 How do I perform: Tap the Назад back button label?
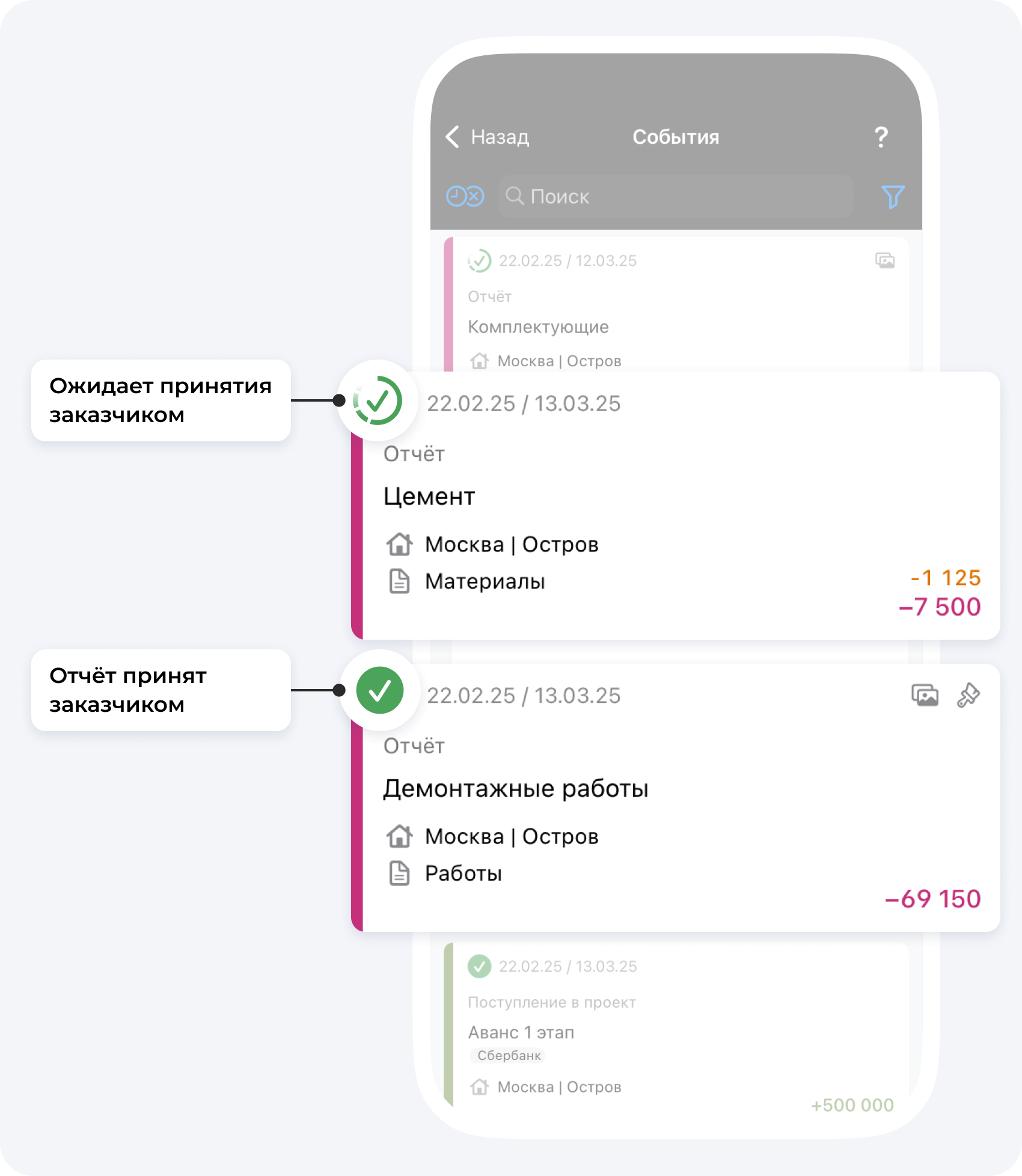point(500,137)
